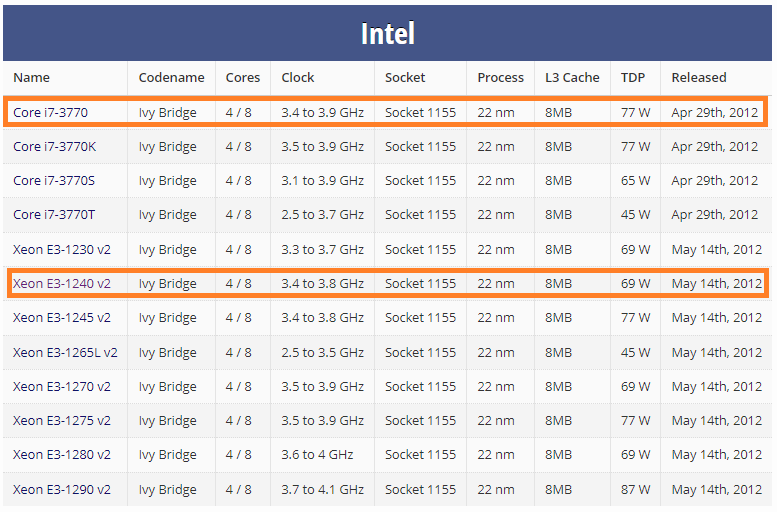Image resolution: width=782 pixels, height=512 pixels.
Task: Select Ivy Bridge in Core i7-3770S row
Action: click(x=168, y=180)
